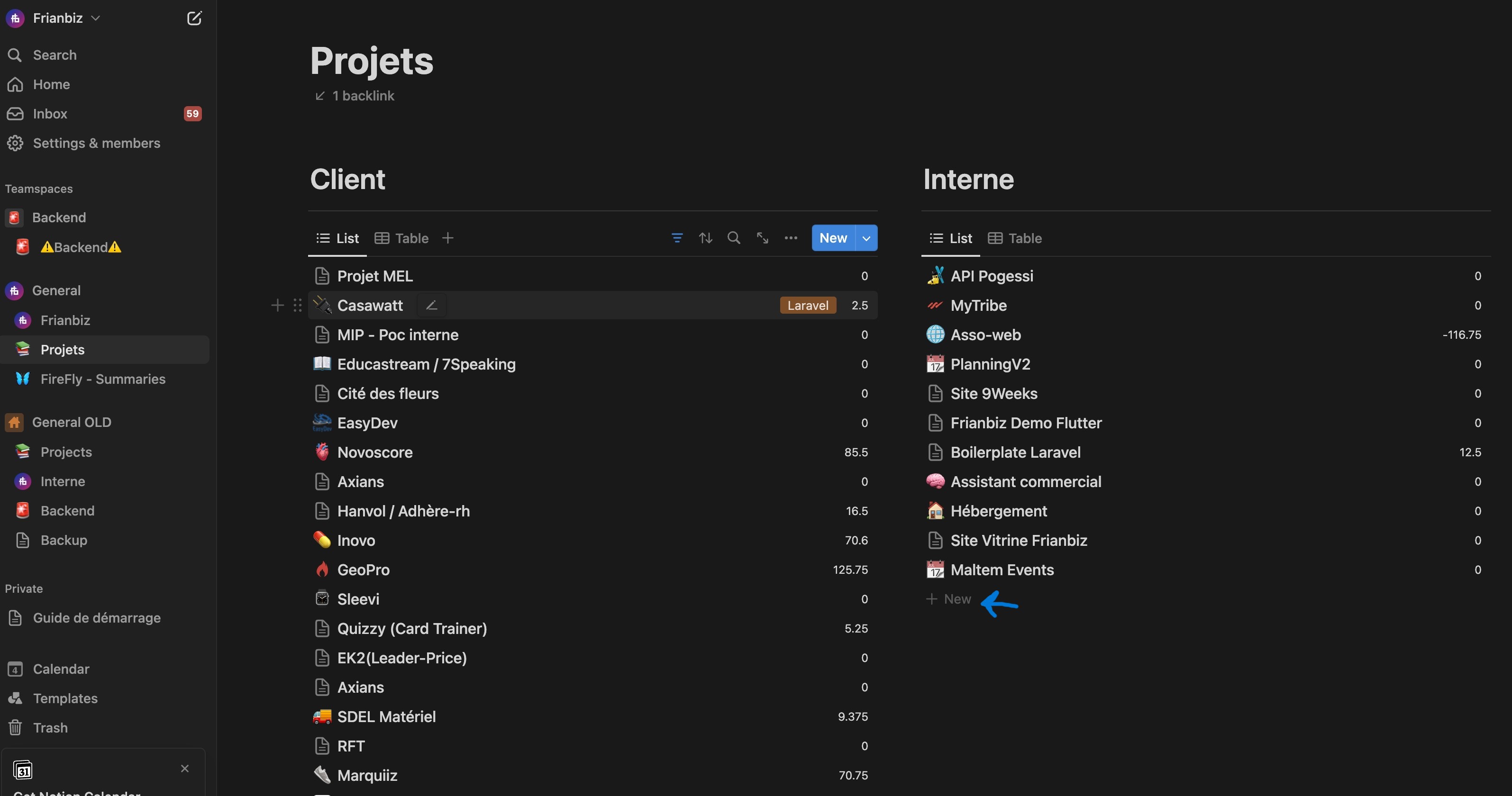Click the magnifier icon in Client toolbar
The width and height of the screenshot is (1512, 796).
click(x=734, y=238)
